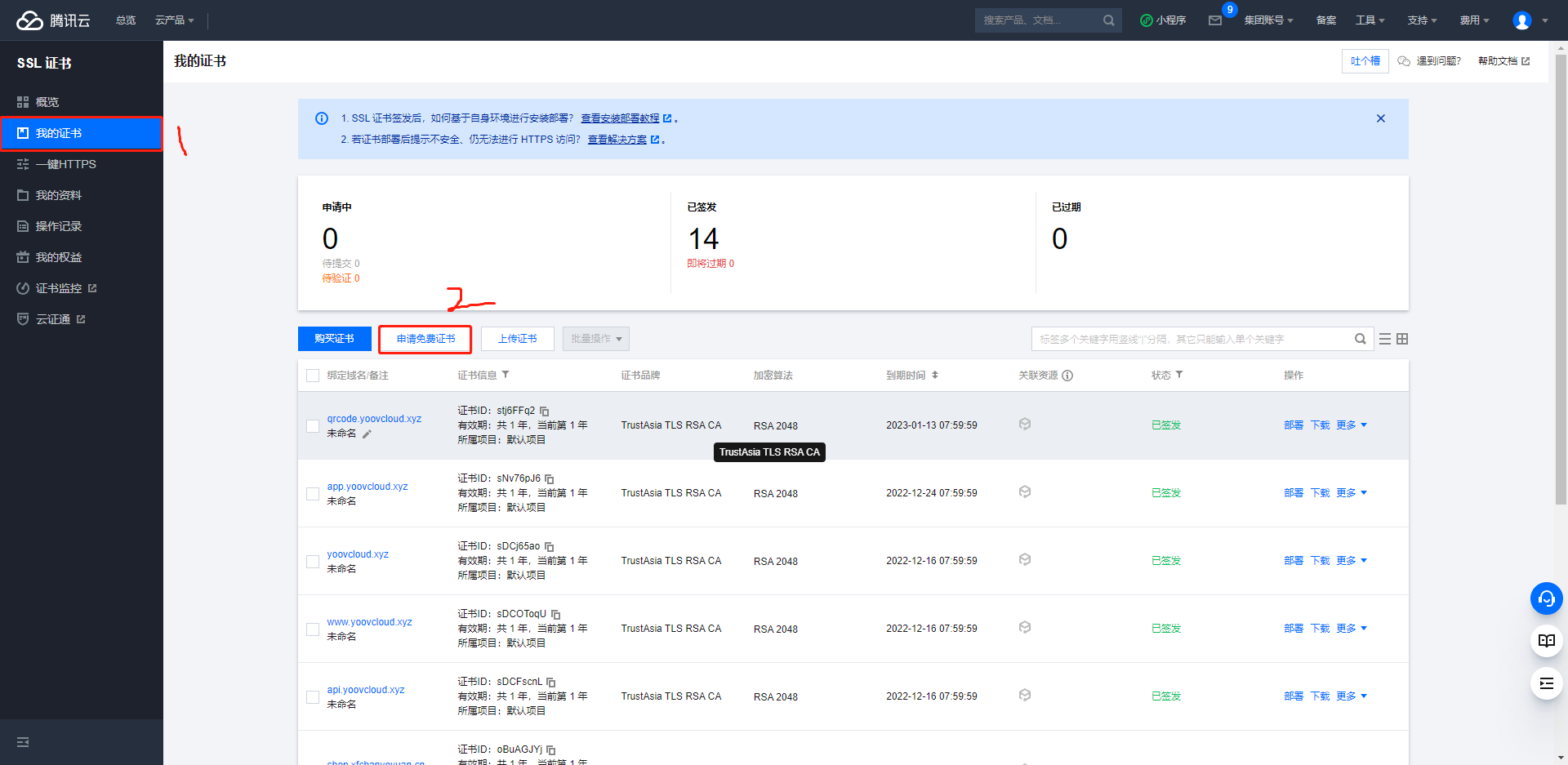Check the yoovcloud.xyz row checkbox
Image resolution: width=1568 pixels, height=765 pixels.
[313, 562]
